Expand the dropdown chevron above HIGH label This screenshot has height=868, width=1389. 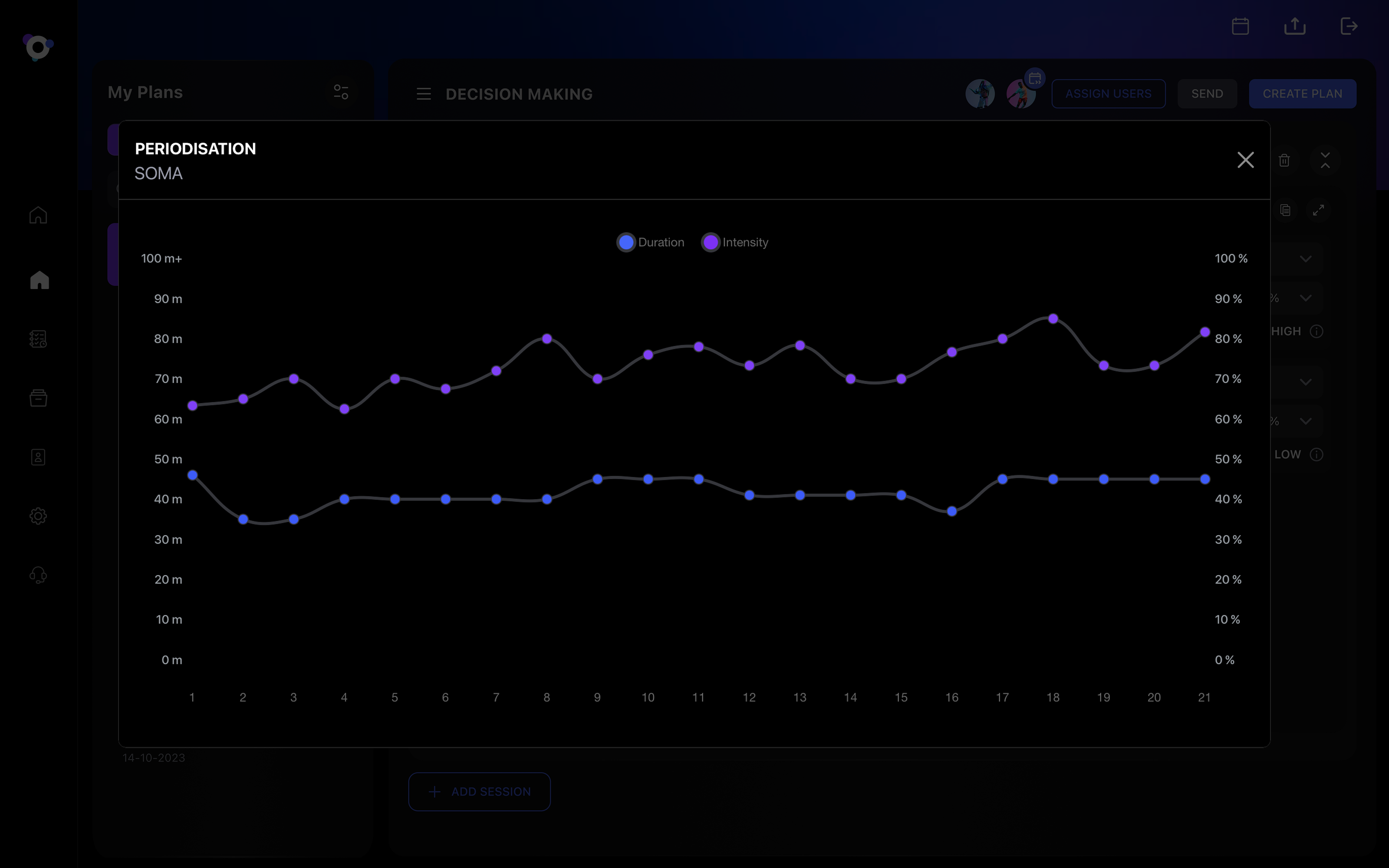click(1306, 298)
